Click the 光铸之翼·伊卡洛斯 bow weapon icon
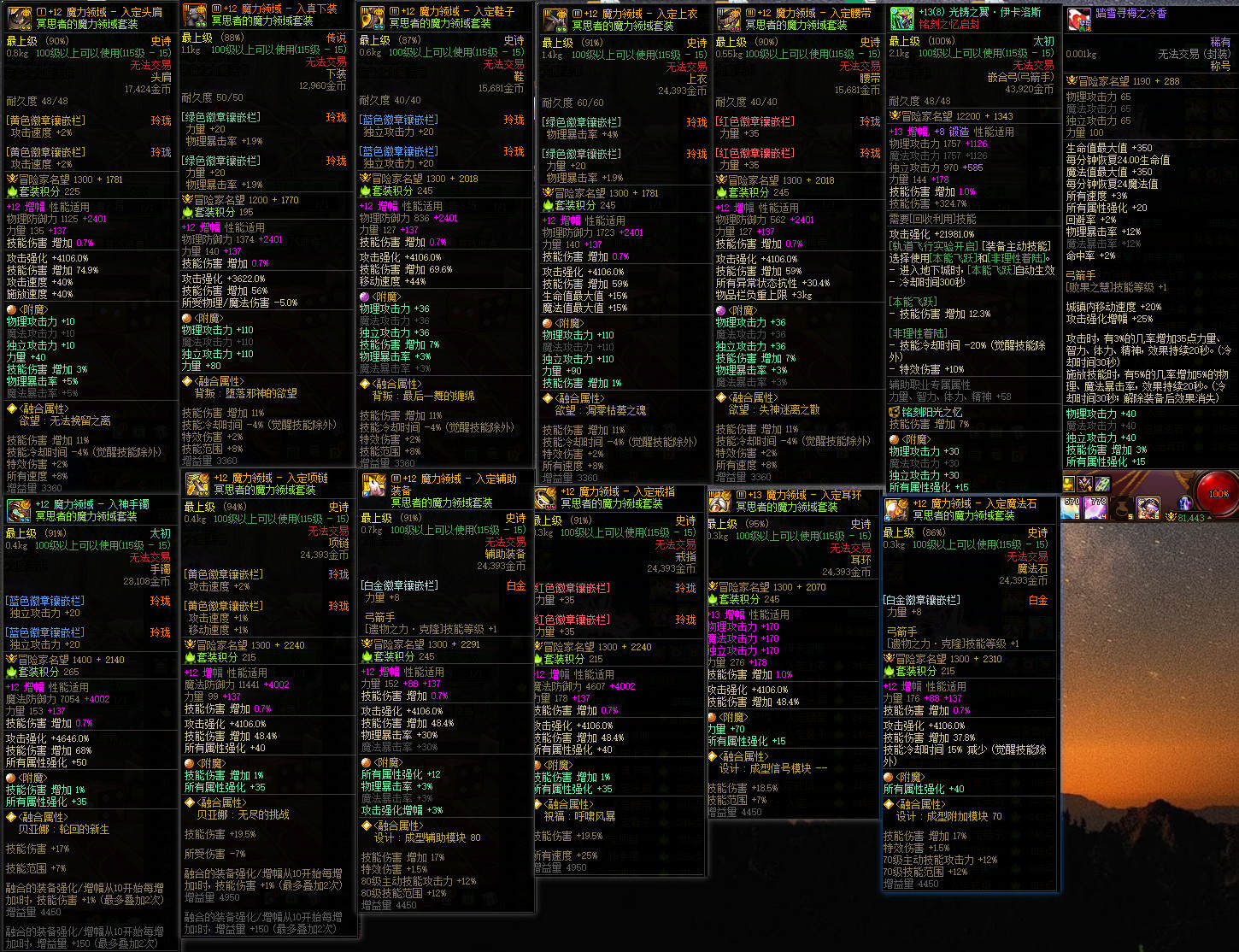Image resolution: width=1239 pixels, height=952 pixels. [x=901, y=18]
